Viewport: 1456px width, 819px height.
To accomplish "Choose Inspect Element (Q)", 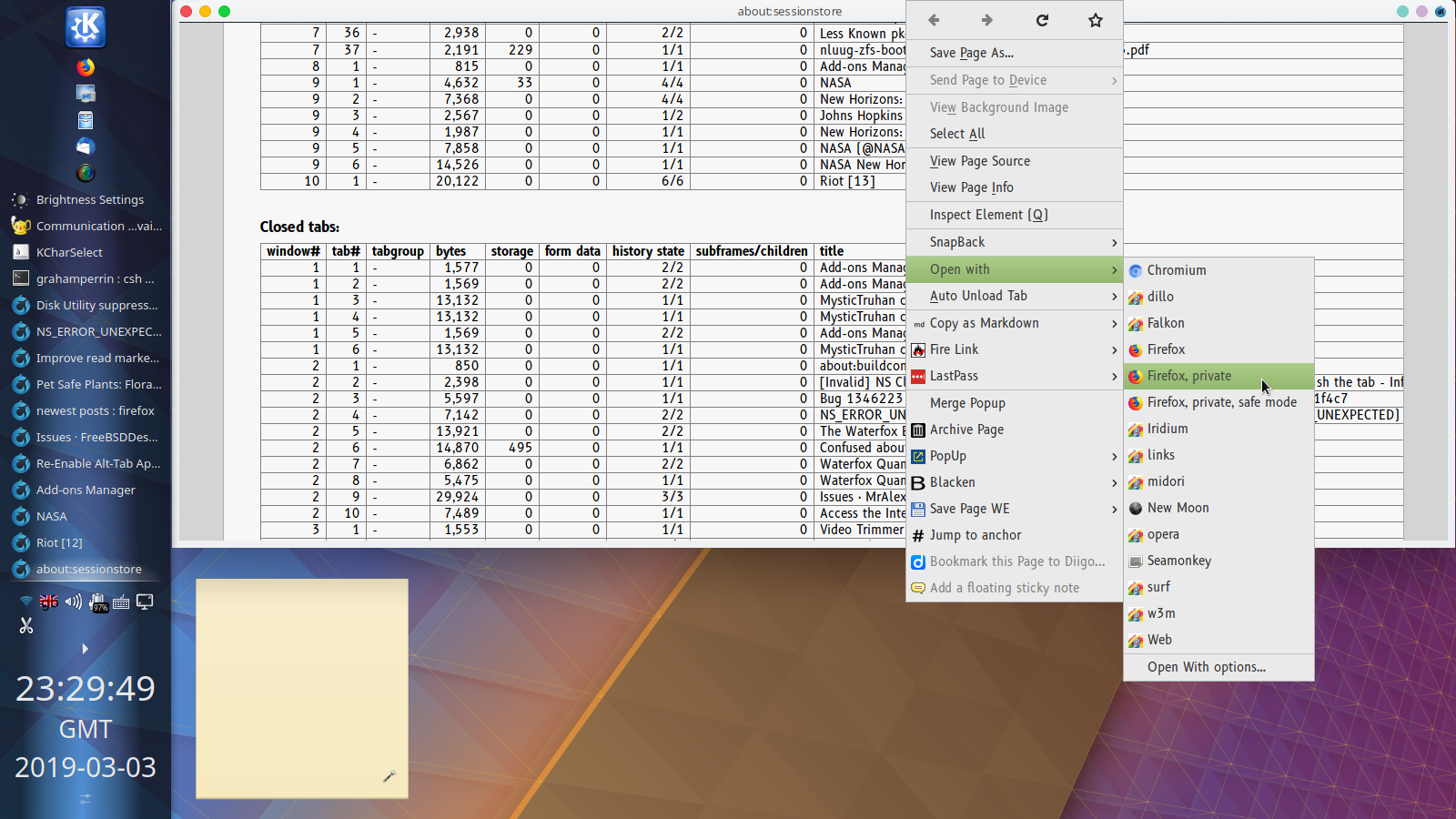I will pyautogui.click(x=1014, y=215).
